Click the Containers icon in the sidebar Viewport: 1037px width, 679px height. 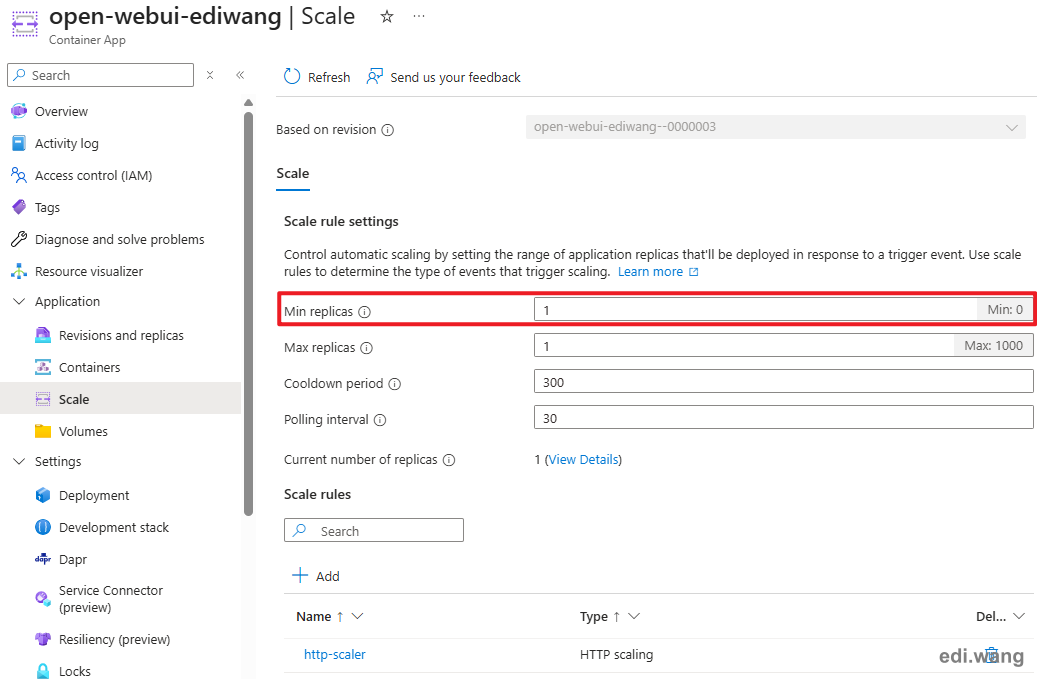click(43, 367)
